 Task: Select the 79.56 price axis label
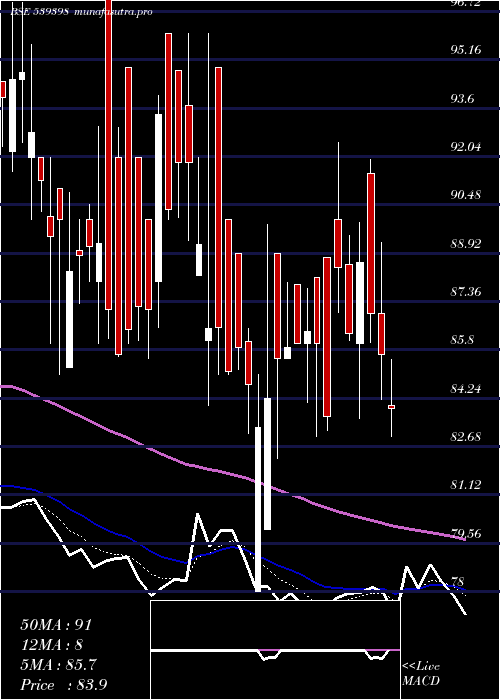(466, 533)
